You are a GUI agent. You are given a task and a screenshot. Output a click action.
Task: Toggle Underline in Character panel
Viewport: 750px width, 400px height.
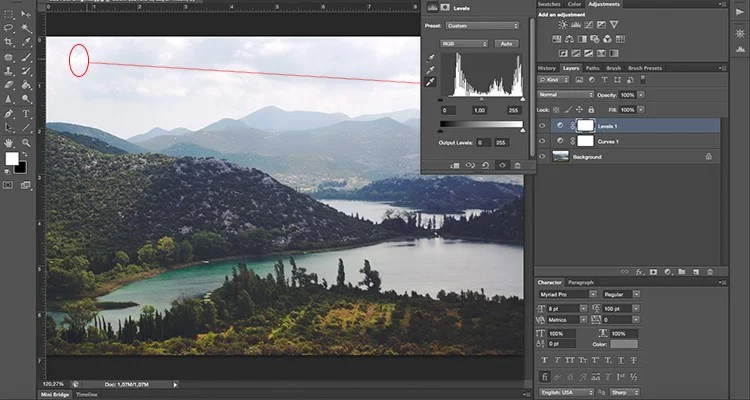tap(621, 360)
